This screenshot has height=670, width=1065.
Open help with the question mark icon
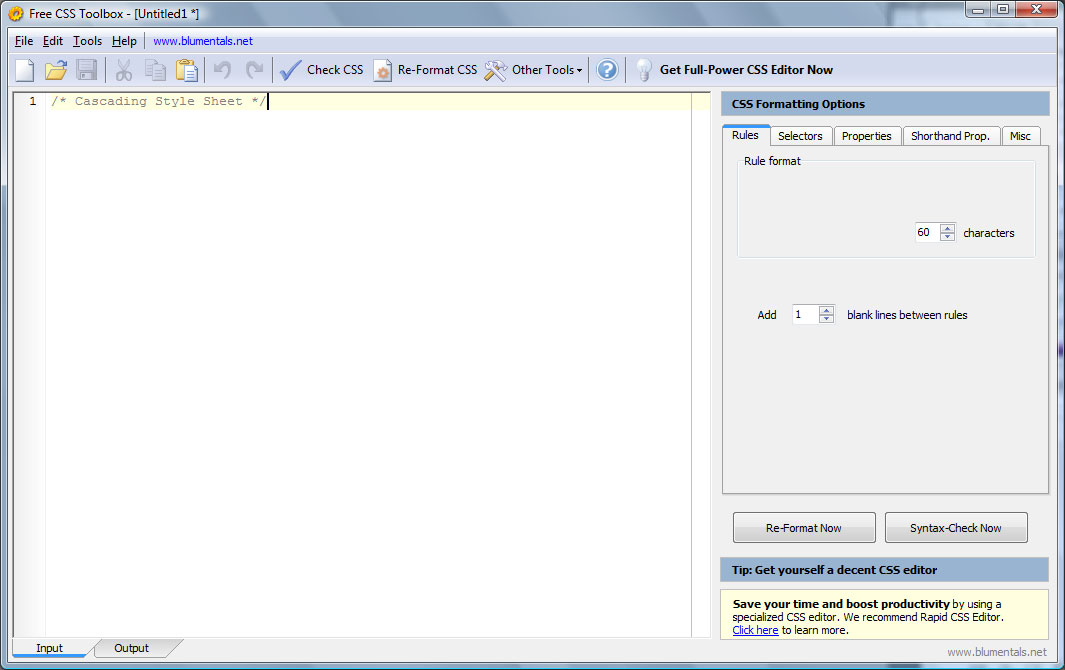point(607,70)
